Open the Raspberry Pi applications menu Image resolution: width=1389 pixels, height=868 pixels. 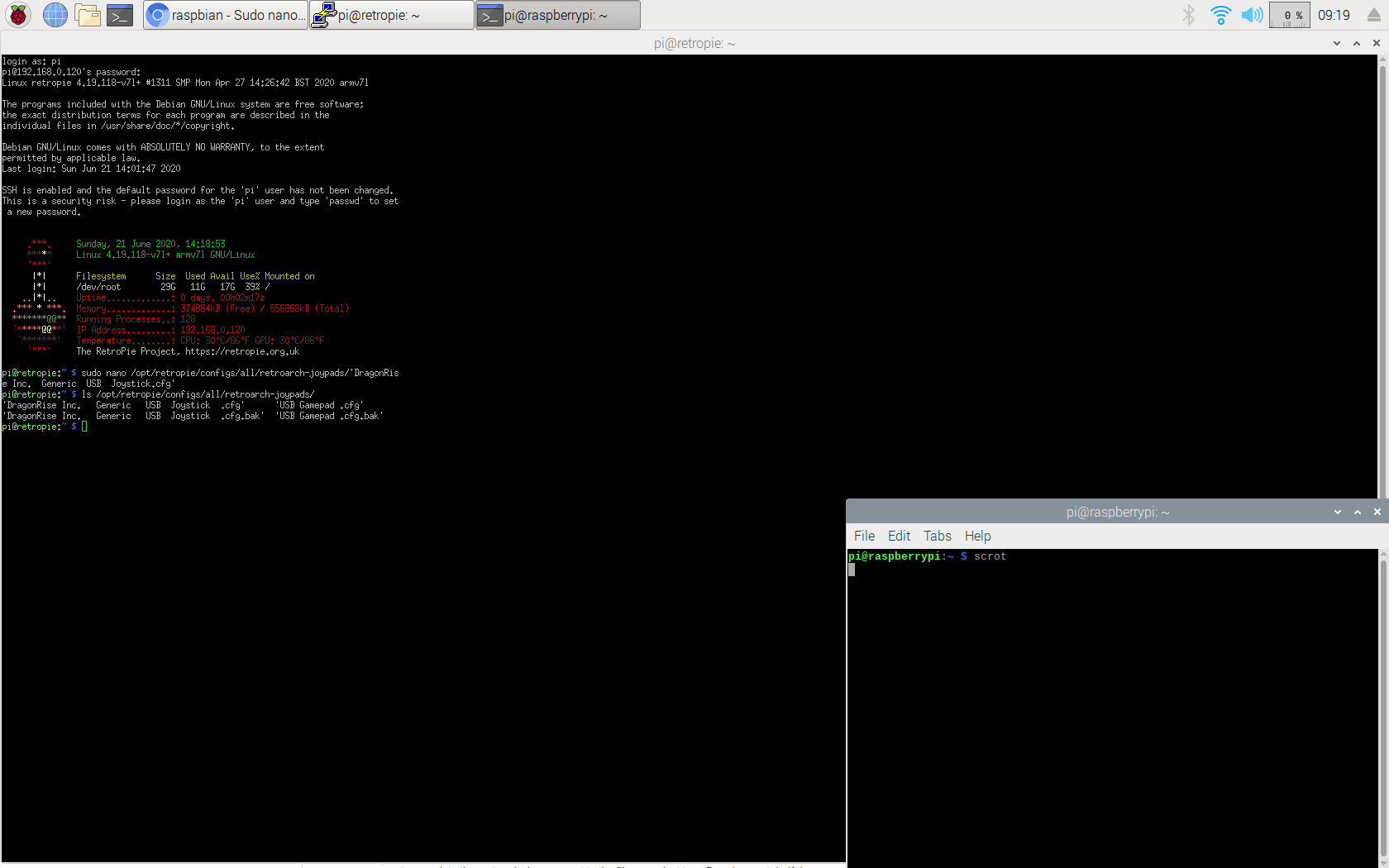coord(18,15)
